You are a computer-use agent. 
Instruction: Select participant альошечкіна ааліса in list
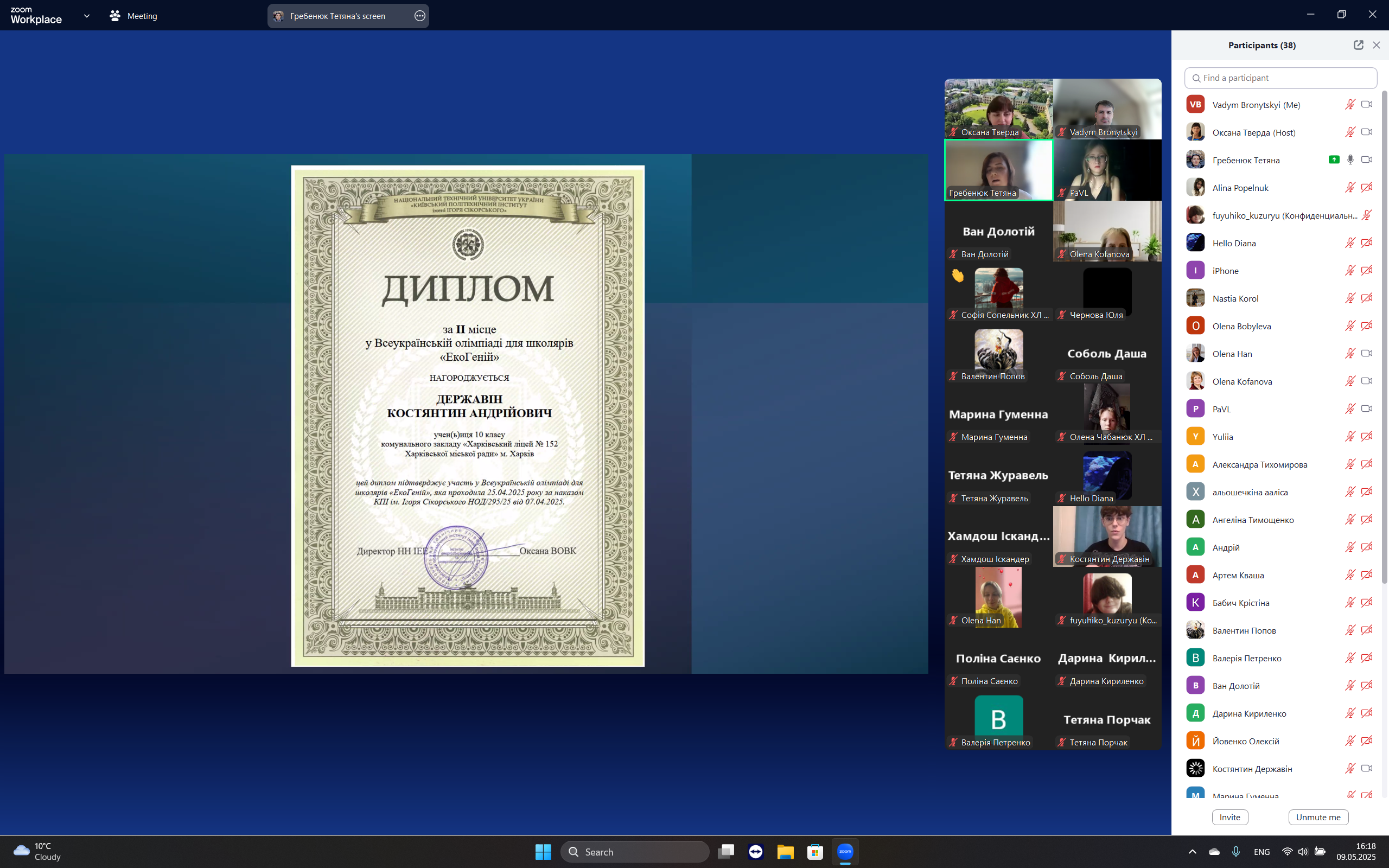pos(1280,492)
